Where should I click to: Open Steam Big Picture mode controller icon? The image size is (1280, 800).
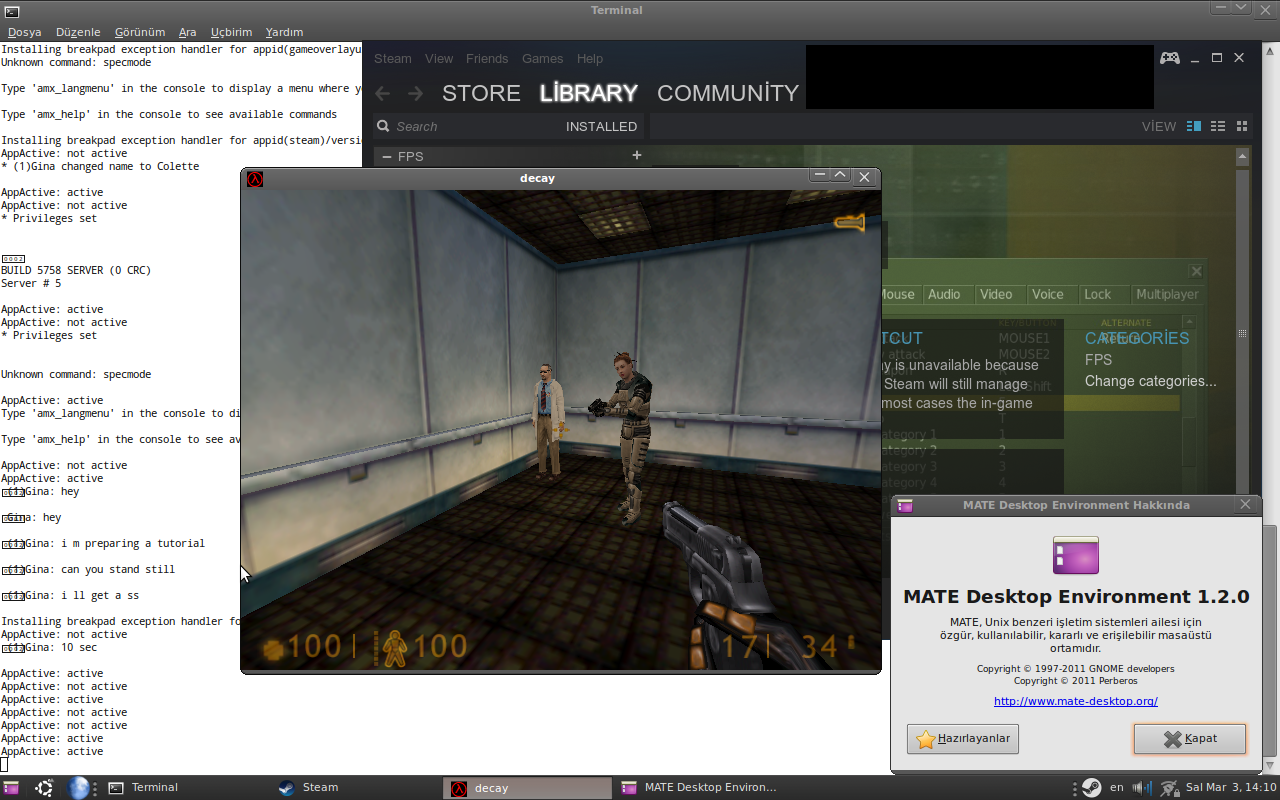point(1169,58)
